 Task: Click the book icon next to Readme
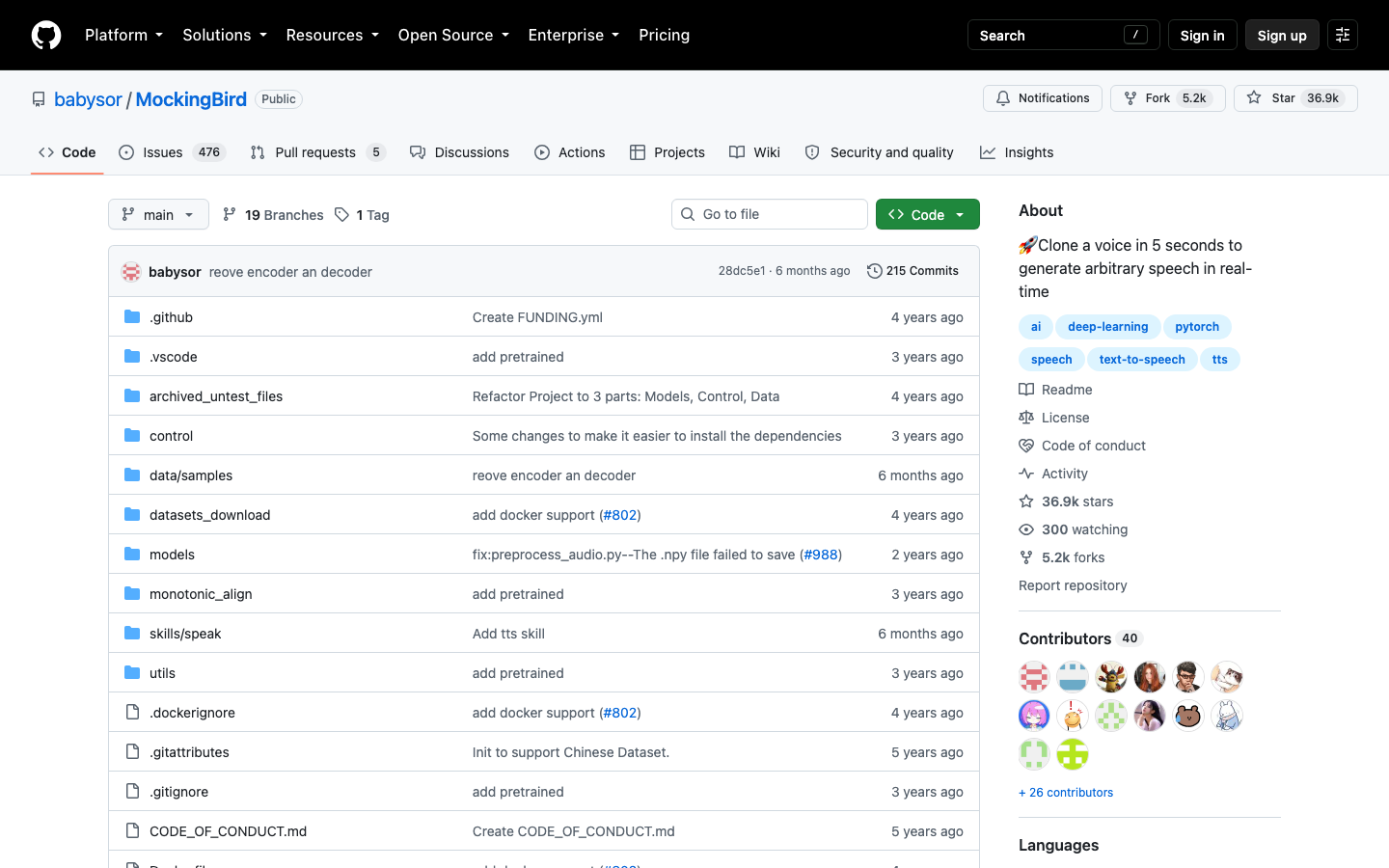pos(1026,390)
